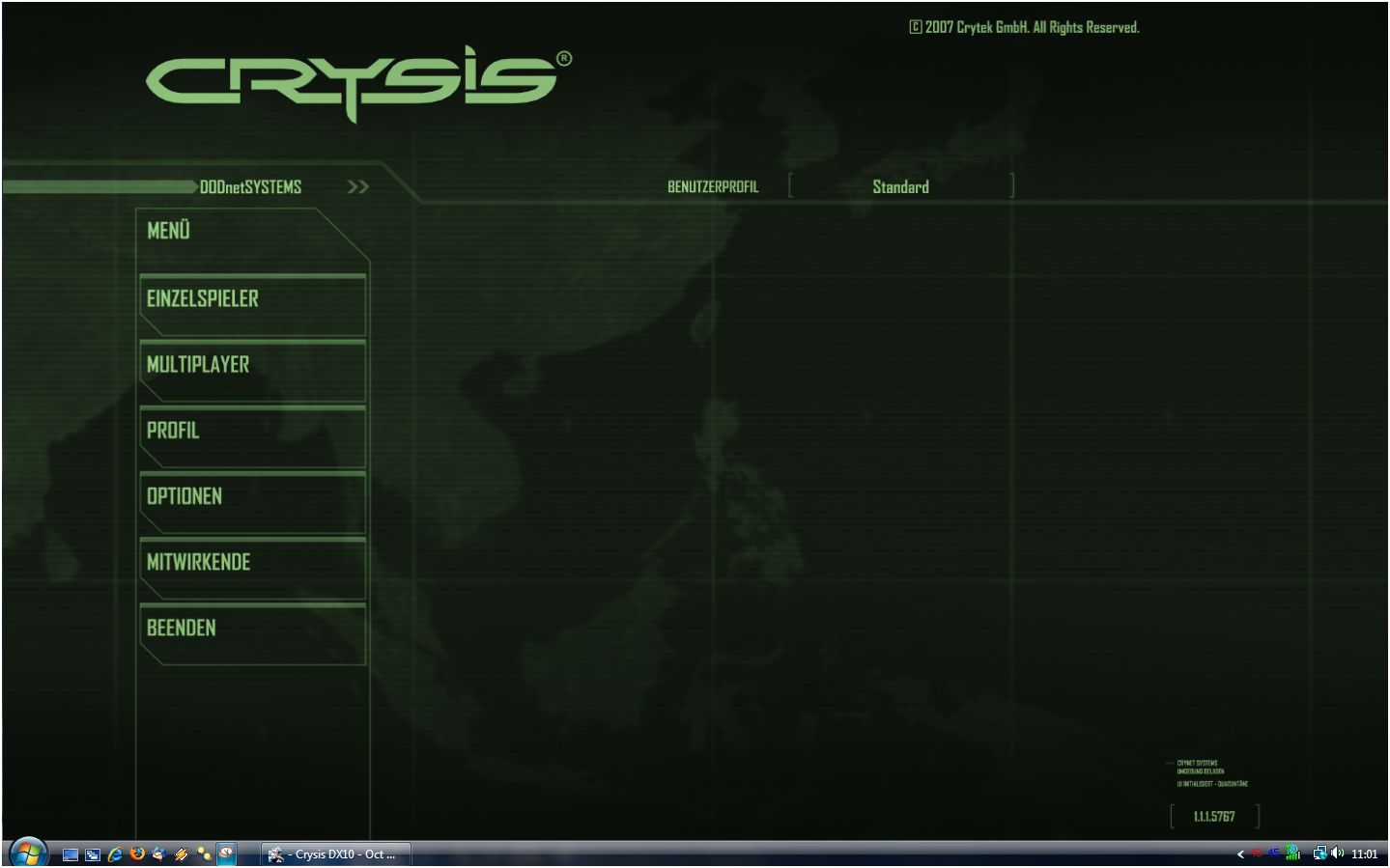Screen dimensions: 1390x868
Task: Launch Winamp from the quick launch
Action: [x=182, y=854]
